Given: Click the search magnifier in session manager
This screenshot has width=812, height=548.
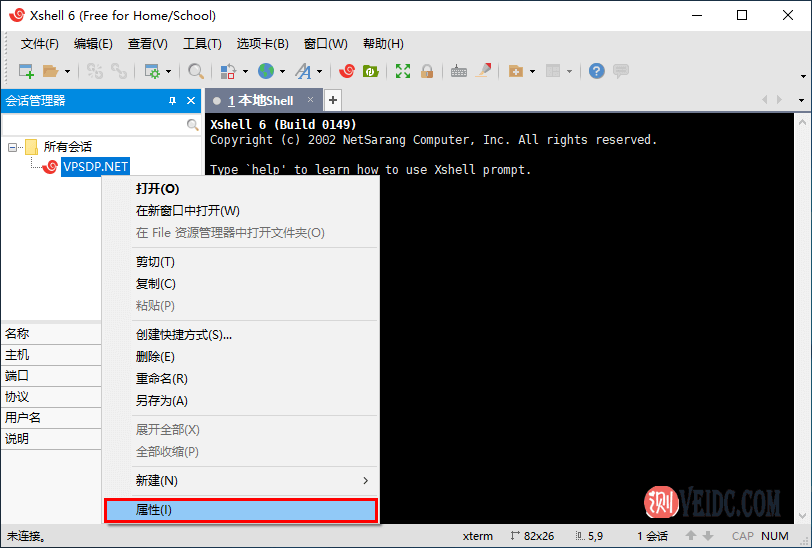Looking at the screenshot, I should tap(192, 125).
